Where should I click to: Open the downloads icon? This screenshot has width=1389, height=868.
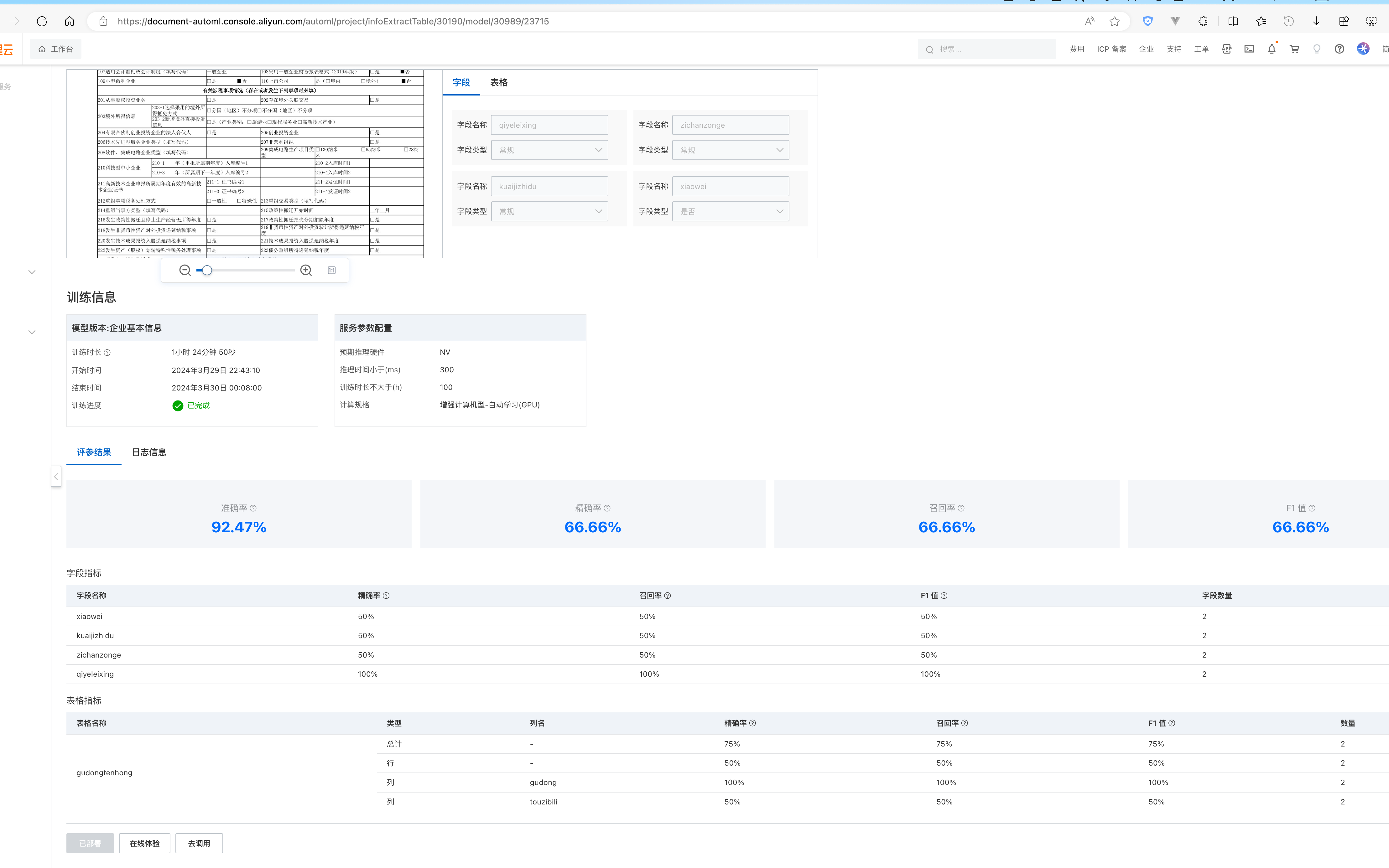pos(1316,21)
